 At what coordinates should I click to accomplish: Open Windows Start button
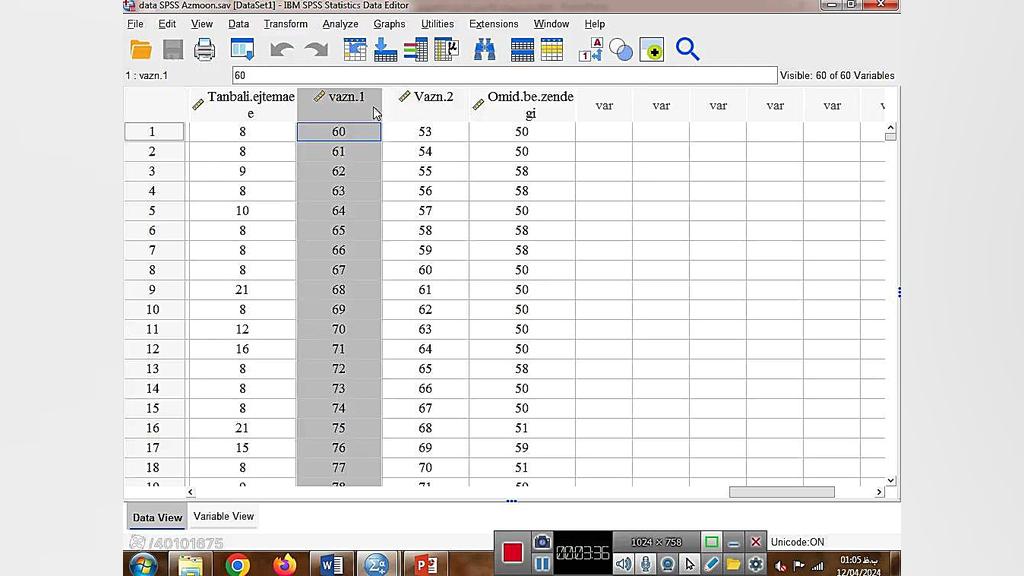[x=143, y=564]
